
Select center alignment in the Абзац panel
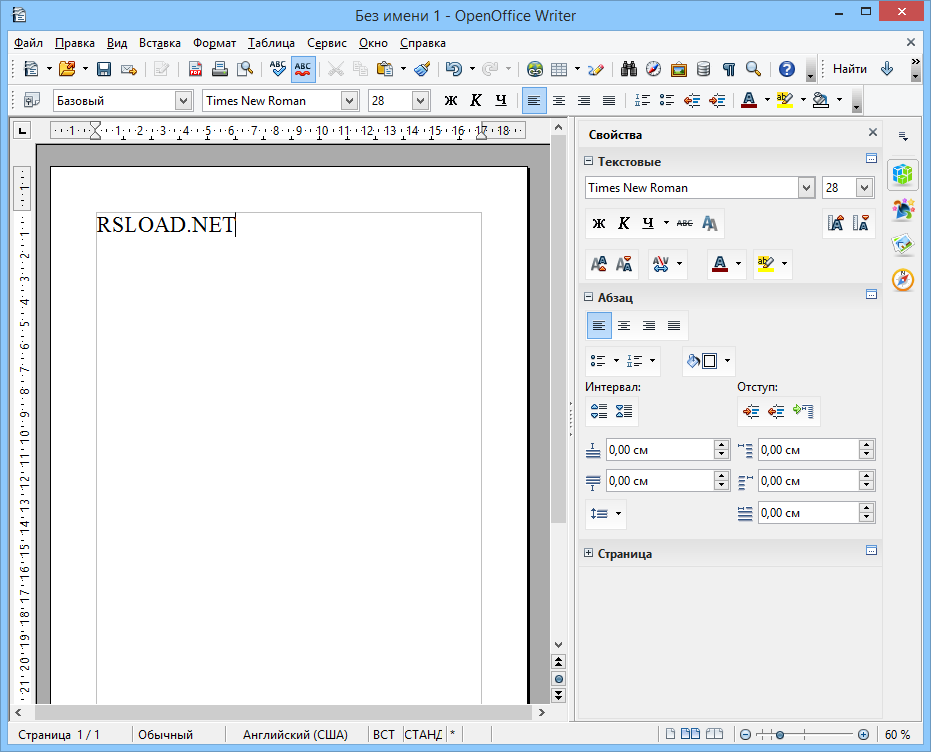[x=624, y=325]
